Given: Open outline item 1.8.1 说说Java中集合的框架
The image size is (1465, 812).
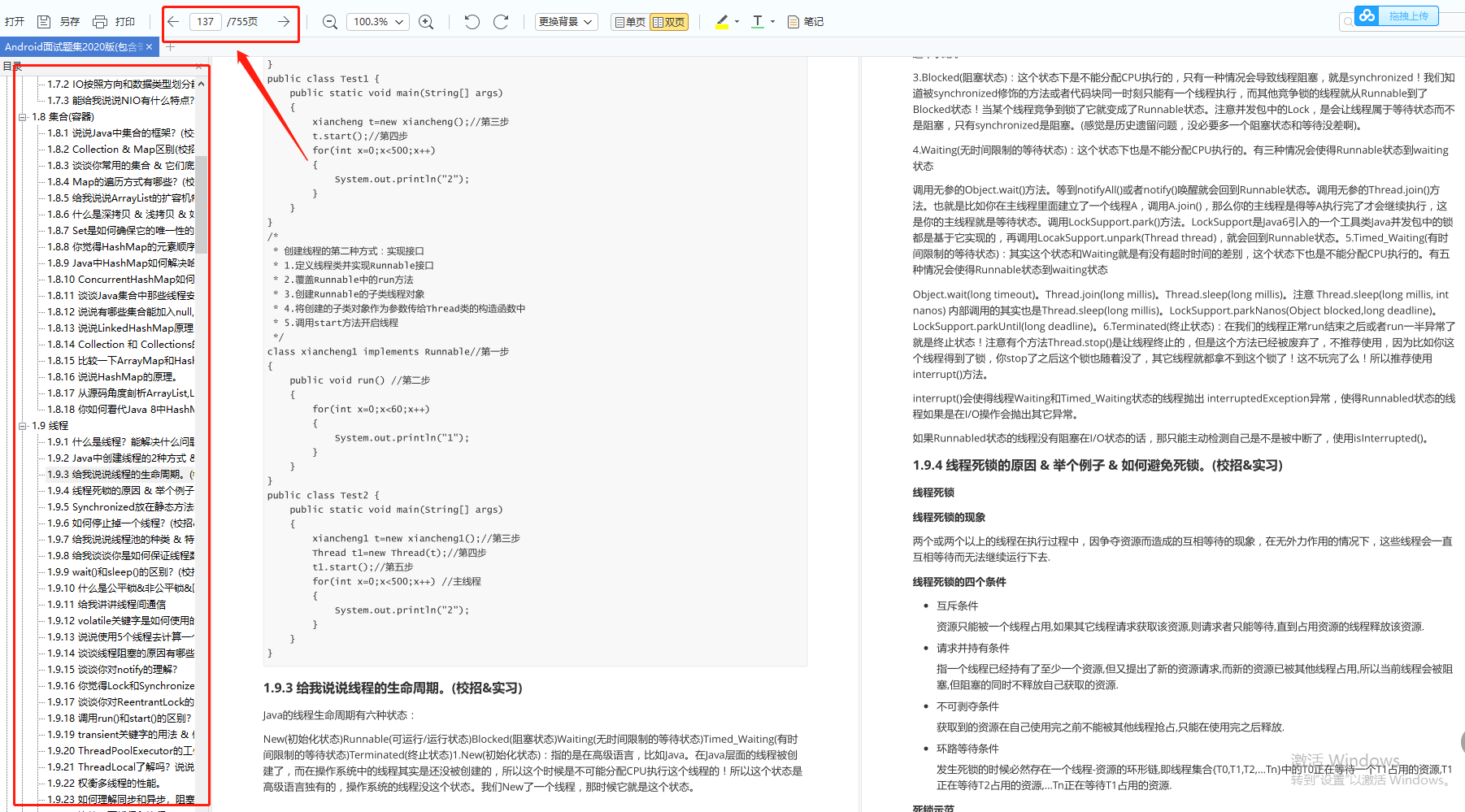Looking at the screenshot, I should pyautogui.click(x=120, y=133).
